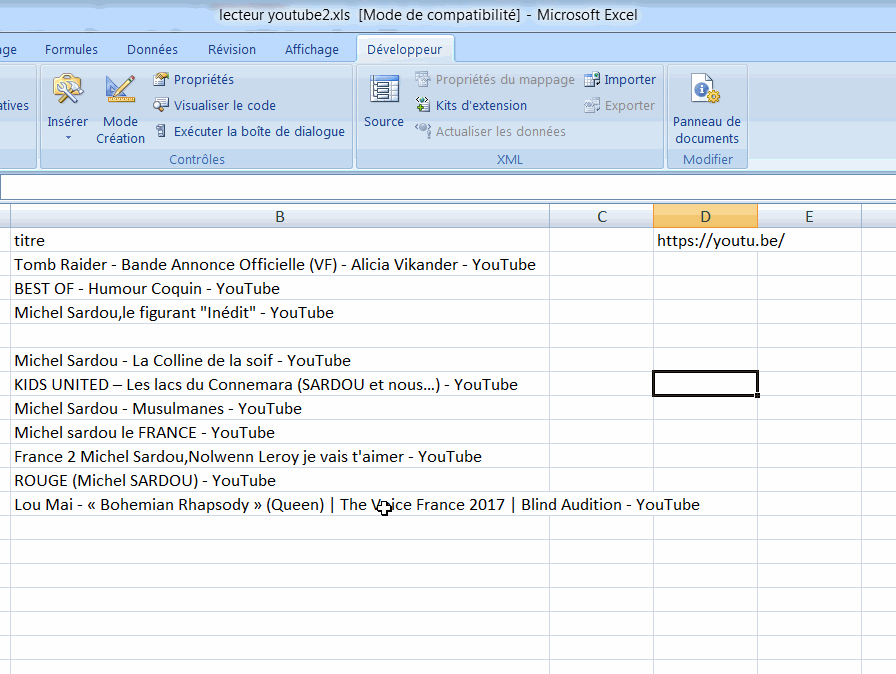Select Michel Sardou - Musulmanes cell
The image size is (896, 674).
tap(280, 408)
